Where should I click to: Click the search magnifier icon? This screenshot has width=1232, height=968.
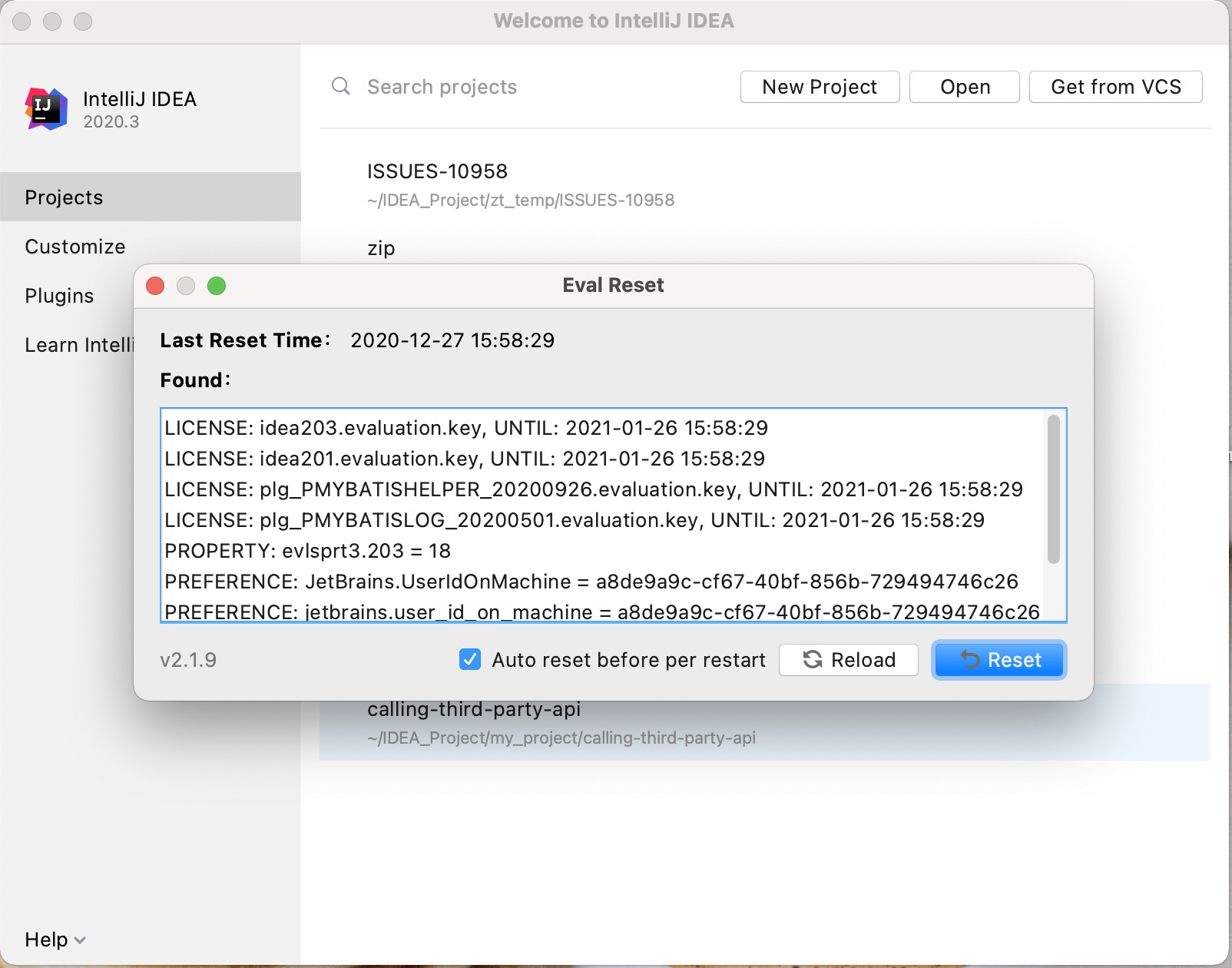coord(341,86)
